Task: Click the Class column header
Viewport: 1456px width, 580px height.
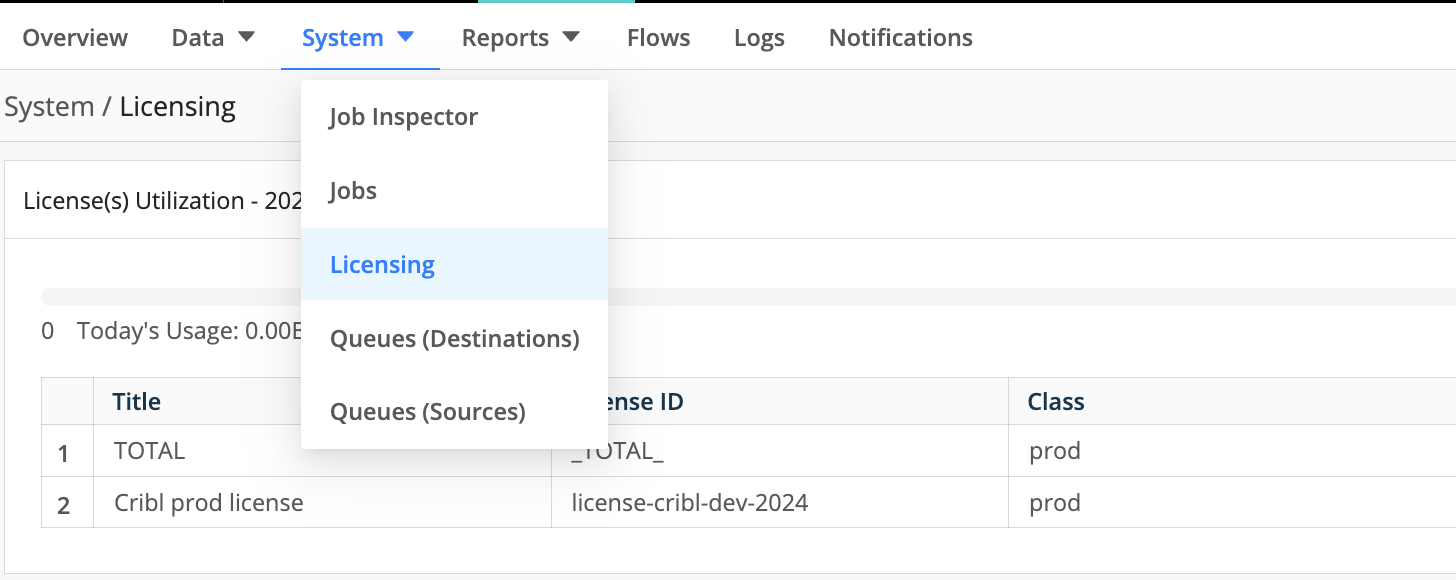Action: [1055, 402]
